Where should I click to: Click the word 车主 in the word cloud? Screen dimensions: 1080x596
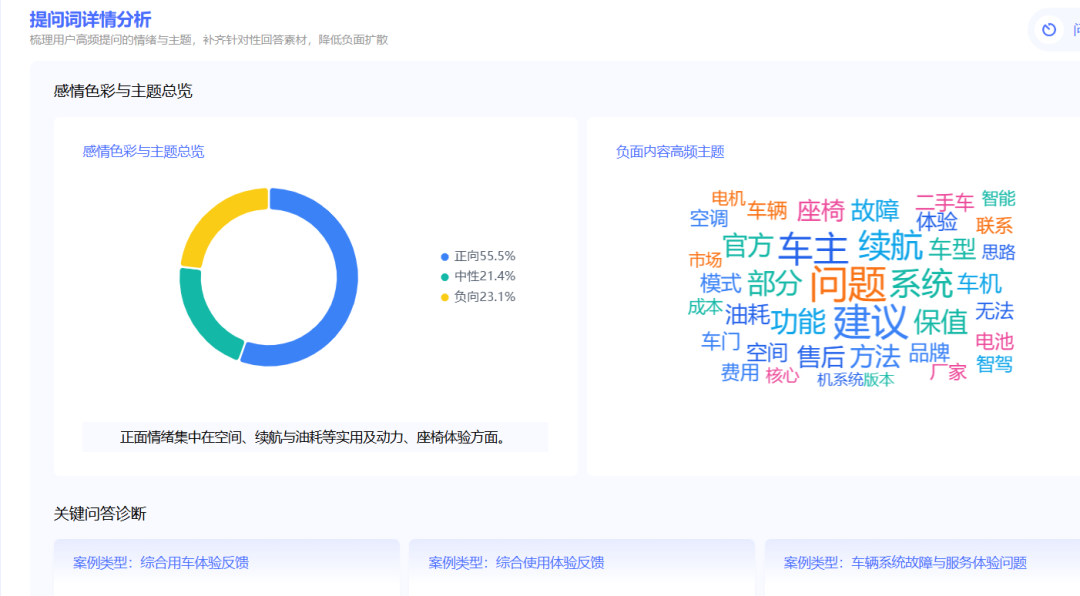click(813, 248)
